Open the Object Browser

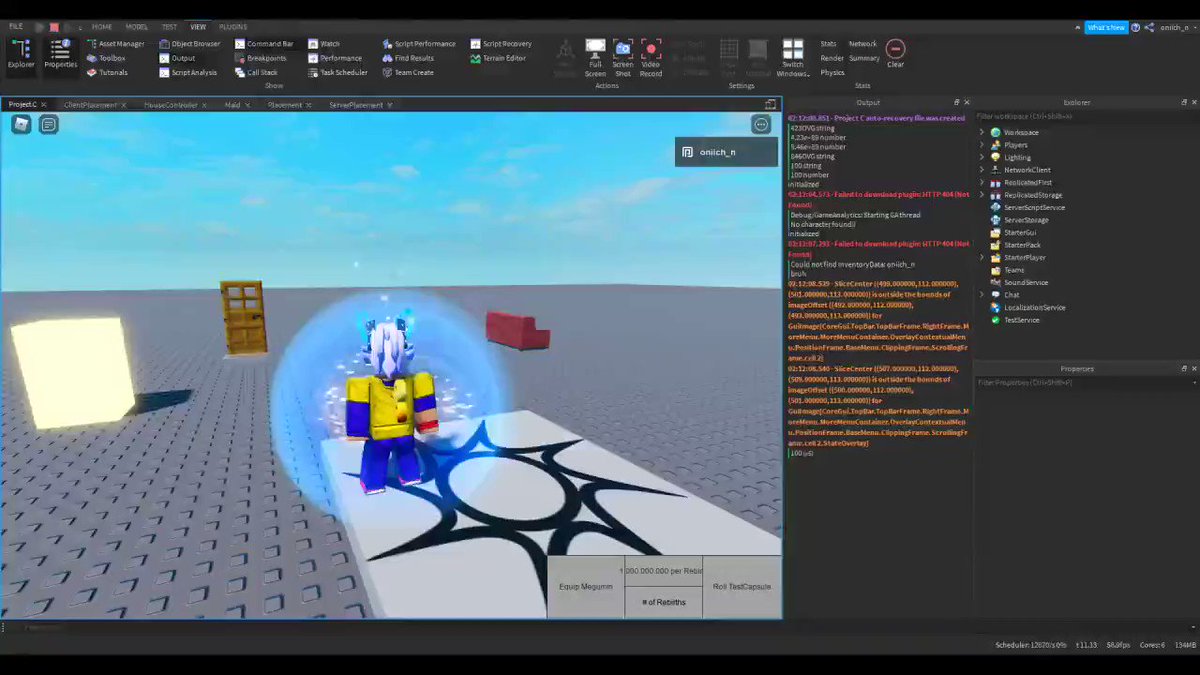pyautogui.click(x=189, y=44)
